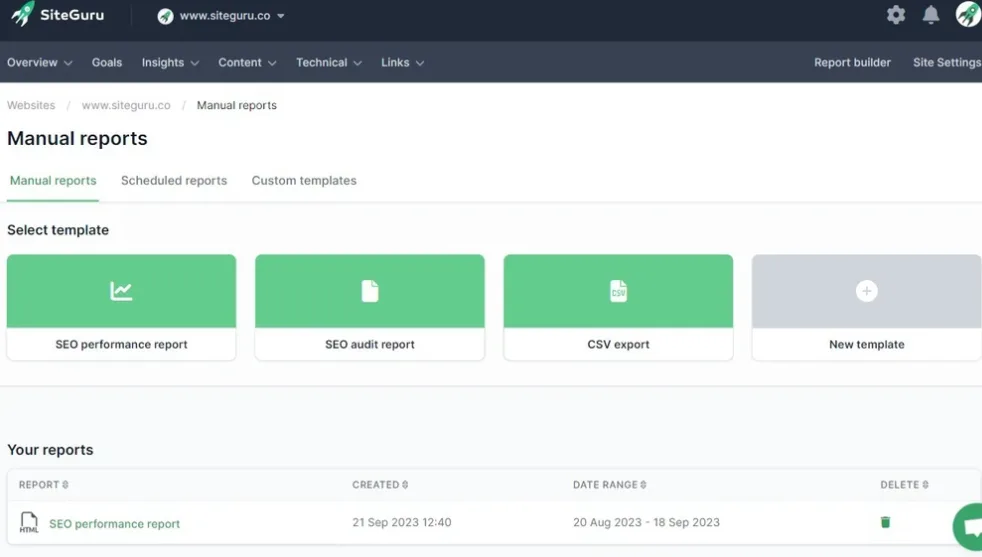982x557 pixels.
Task: Click the site favicon beside www.siteguru.co
Action: [x=165, y=16]
